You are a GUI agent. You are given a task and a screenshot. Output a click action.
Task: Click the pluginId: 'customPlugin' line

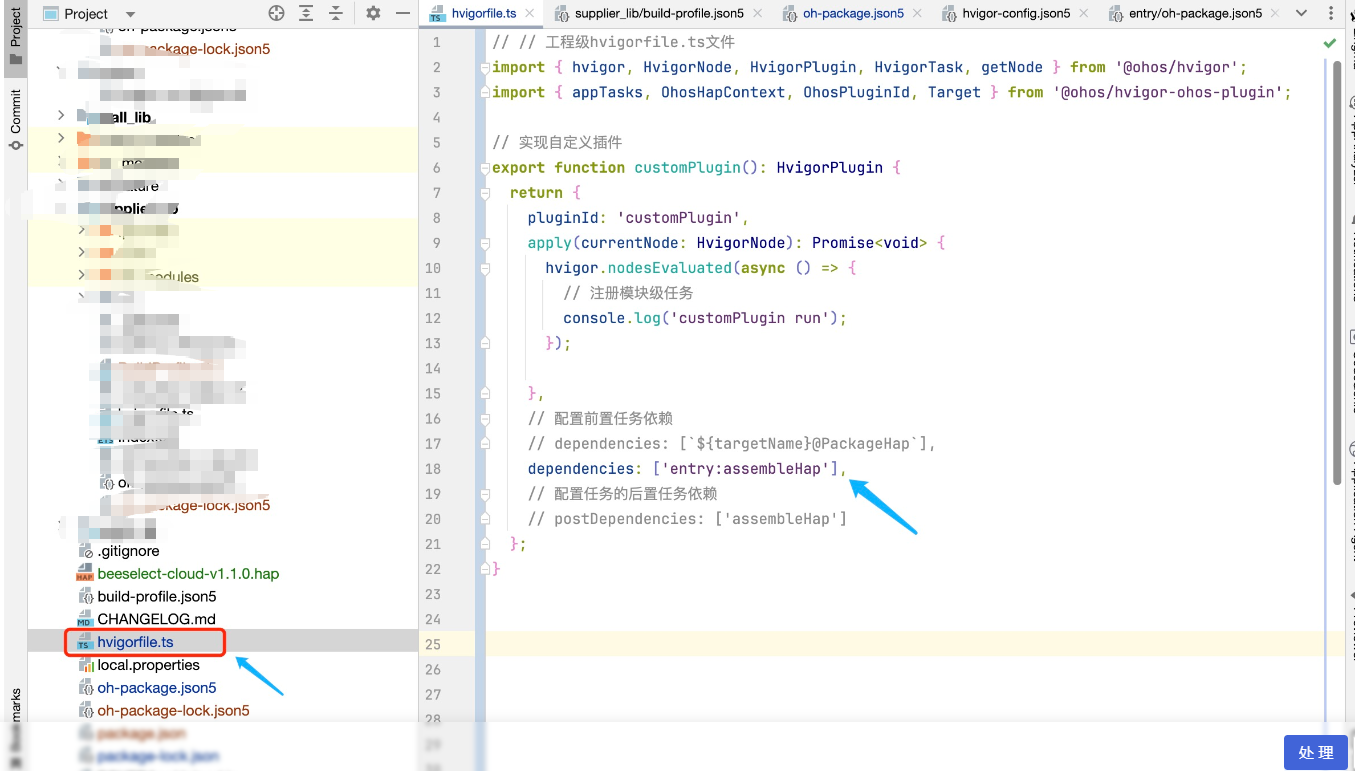click(x=638, y=217)
